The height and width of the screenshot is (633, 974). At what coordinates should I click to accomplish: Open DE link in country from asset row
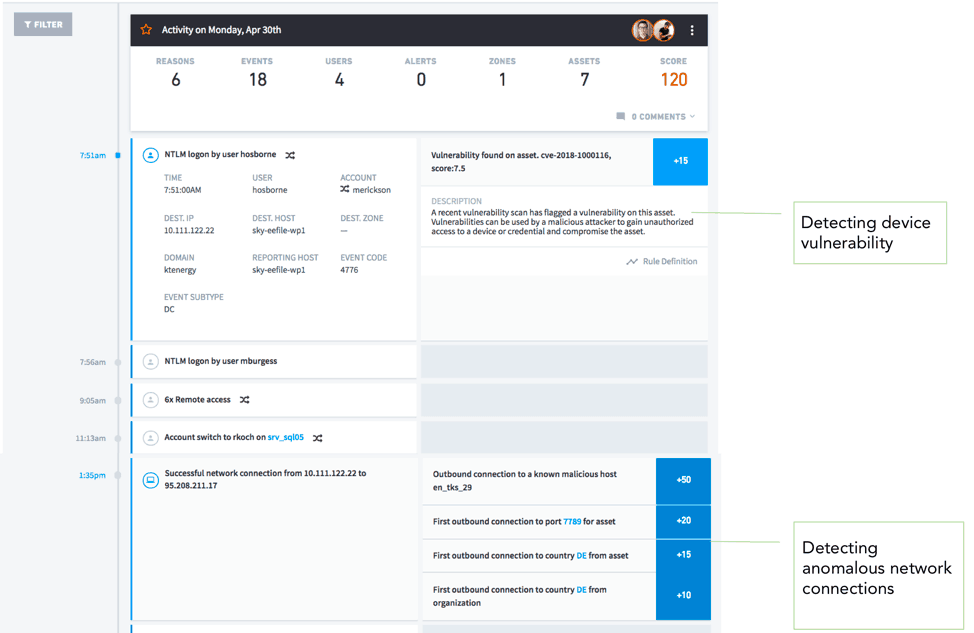point(581,556)
